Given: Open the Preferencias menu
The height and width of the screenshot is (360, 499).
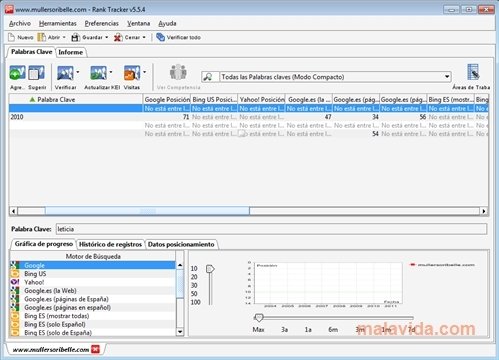Looking at the screenshot, I should coord(102,23).
